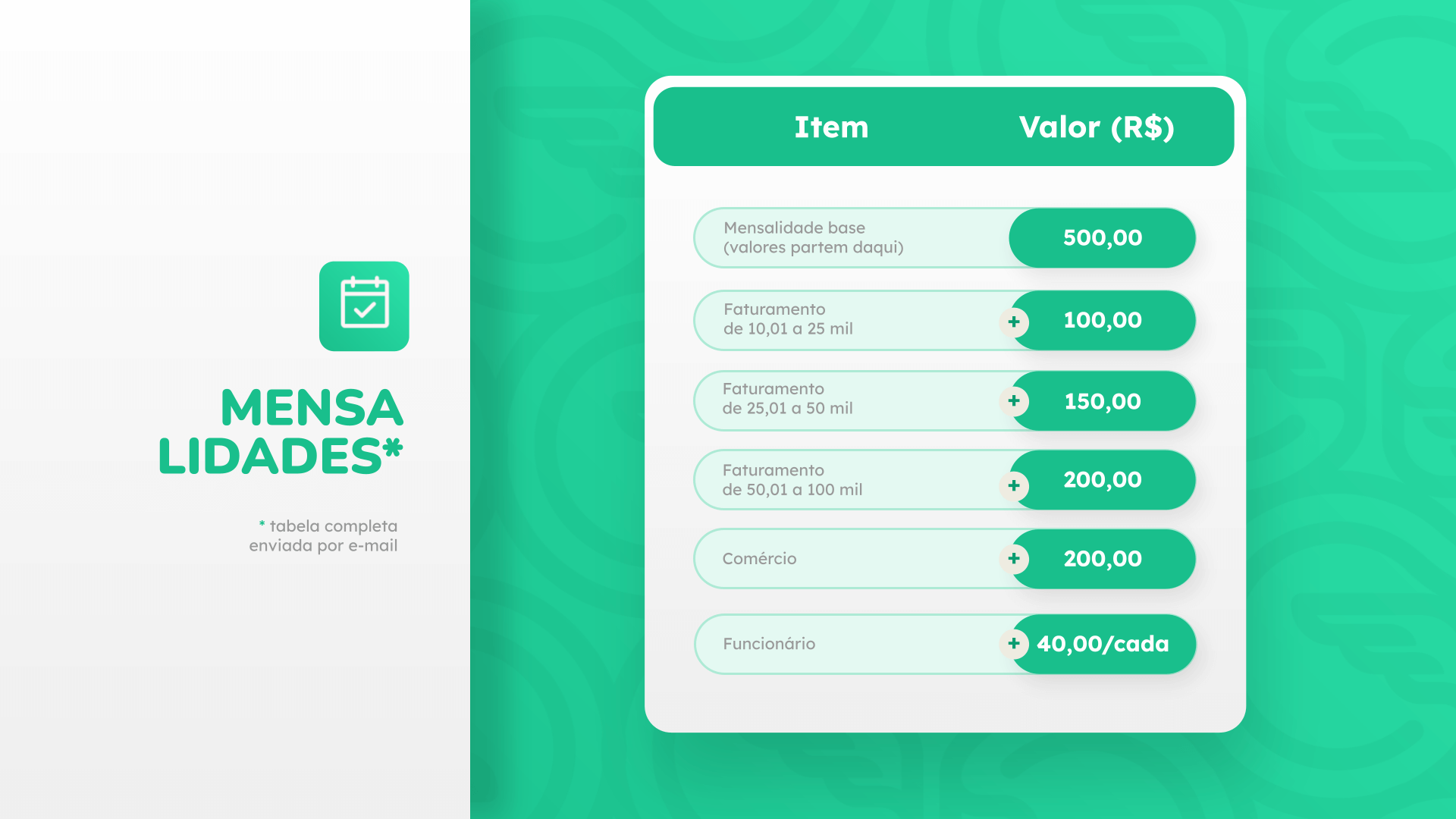Click the "tabela completa enviada por e-mail" footnote
Image resolution: width=1456 pixels, height=819 pixels.
(324, 536)
